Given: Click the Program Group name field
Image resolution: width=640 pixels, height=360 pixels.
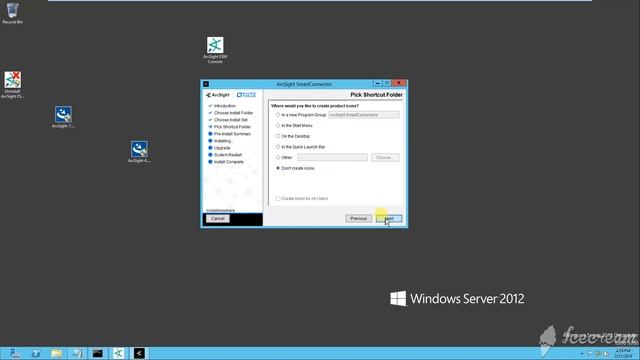Looking at the screenshot, I should pos(364,115).
